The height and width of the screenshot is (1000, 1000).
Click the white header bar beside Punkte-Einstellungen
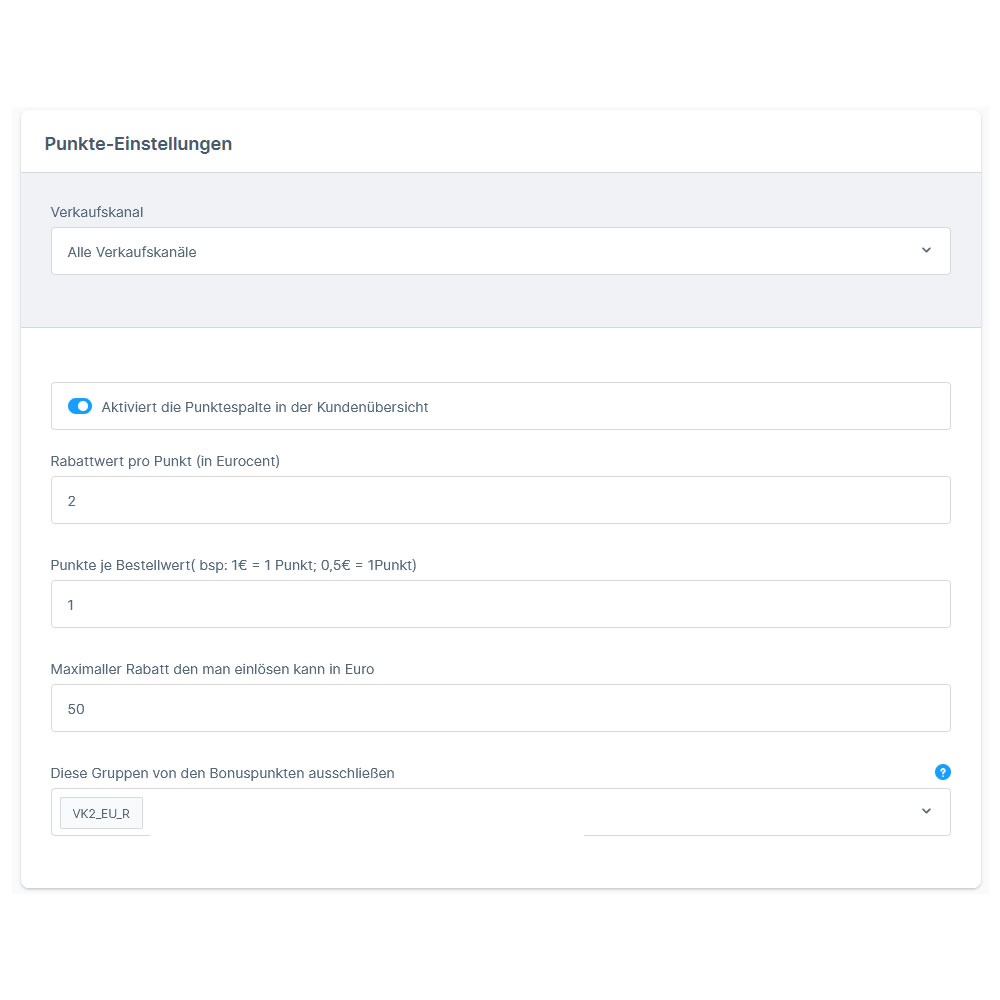600,143
